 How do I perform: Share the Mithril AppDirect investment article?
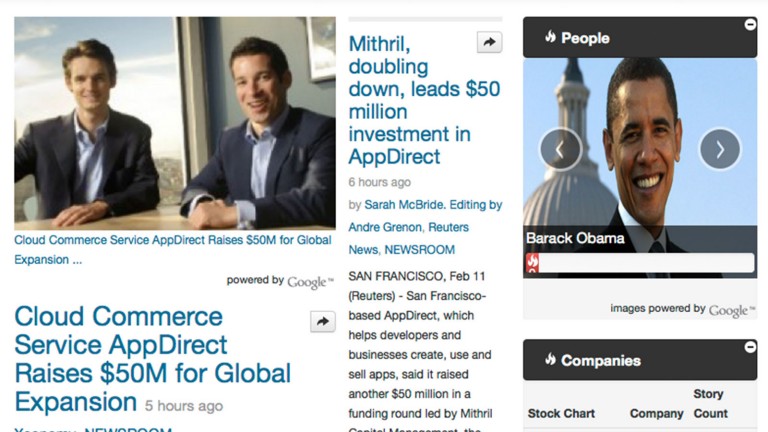pyautogui.click(x=489, y=42)
